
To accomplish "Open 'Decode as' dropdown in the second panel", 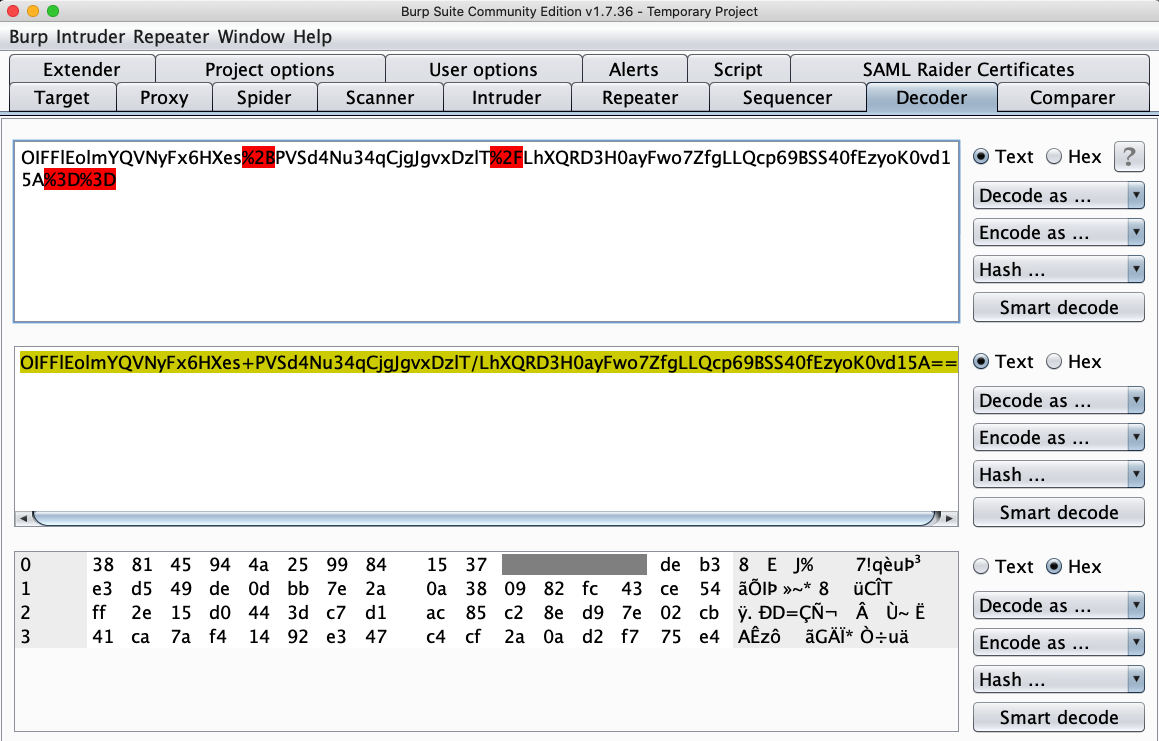I will pyautogui.click(x=1058, y=401).
